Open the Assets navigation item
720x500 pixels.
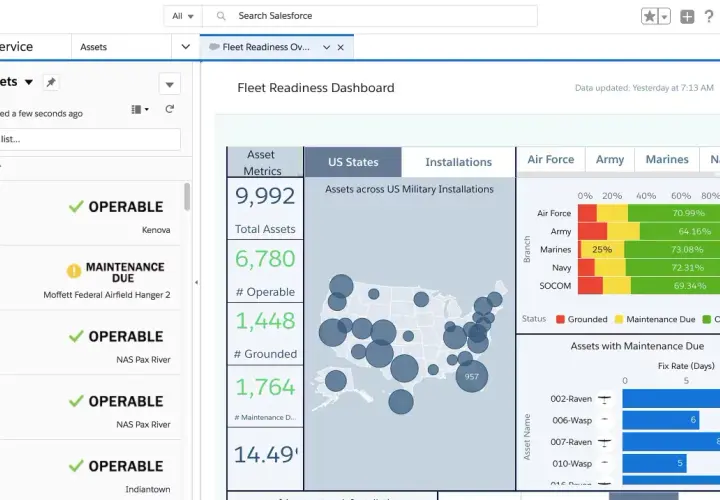click(x=93, y=47)
